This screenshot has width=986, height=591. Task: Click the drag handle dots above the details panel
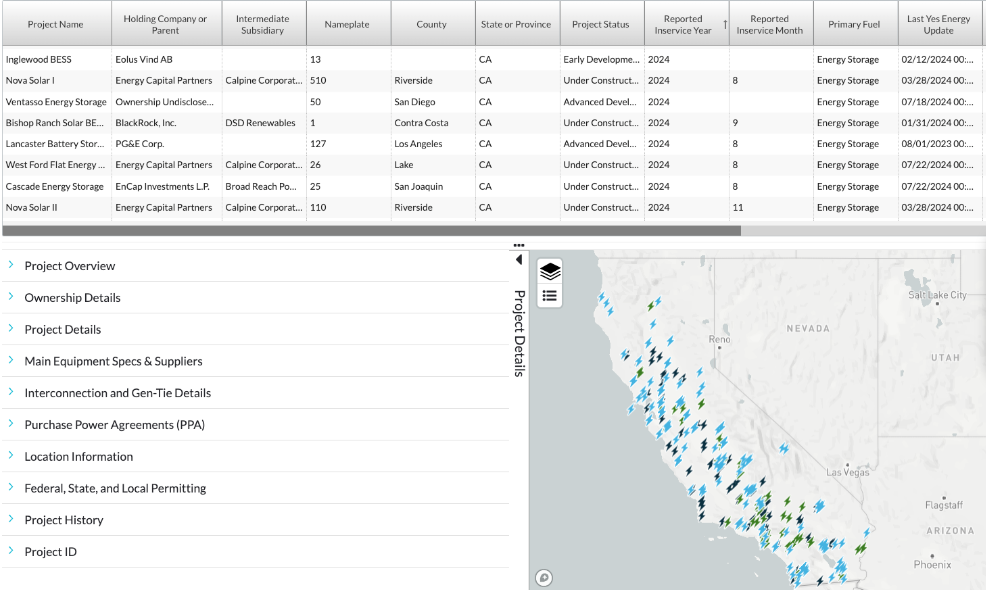click(x=518, y=244)
